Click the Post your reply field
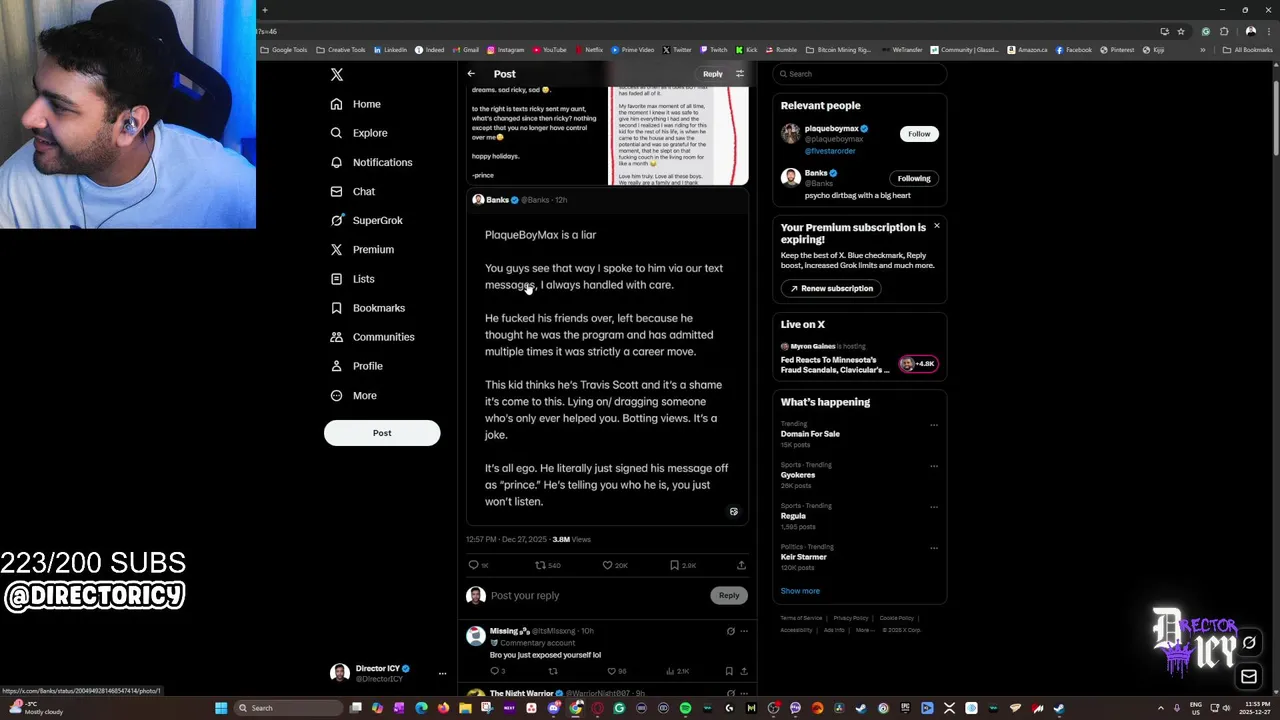 598,596
